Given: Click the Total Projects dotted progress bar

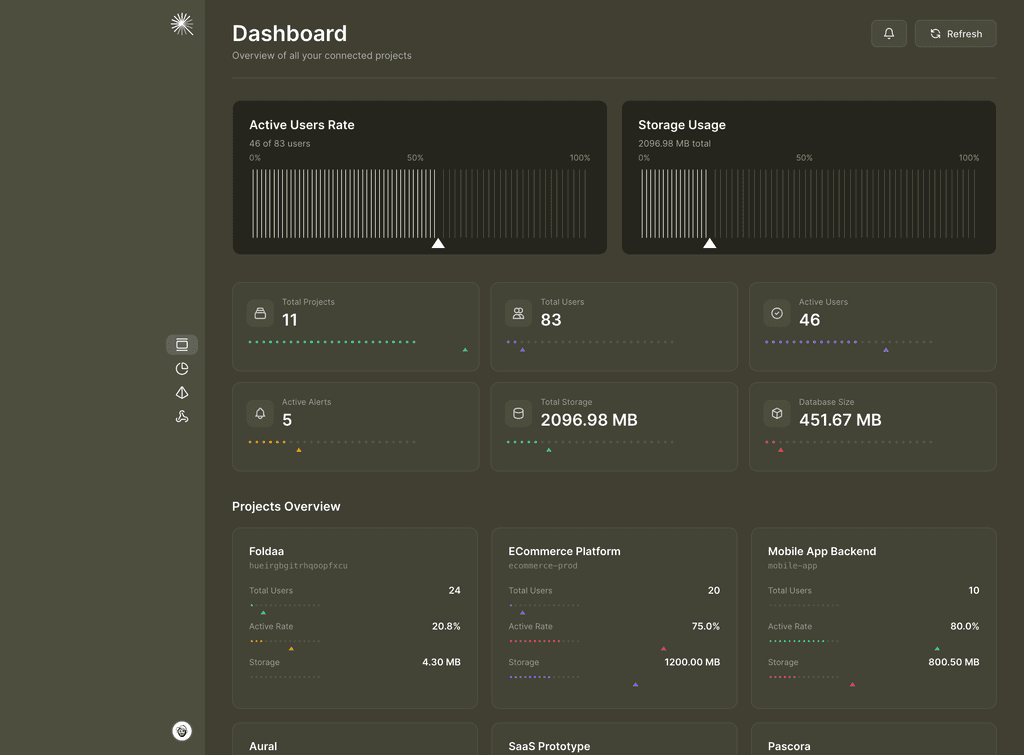Looking at the screenshot, I should click(x=332, y=342).
